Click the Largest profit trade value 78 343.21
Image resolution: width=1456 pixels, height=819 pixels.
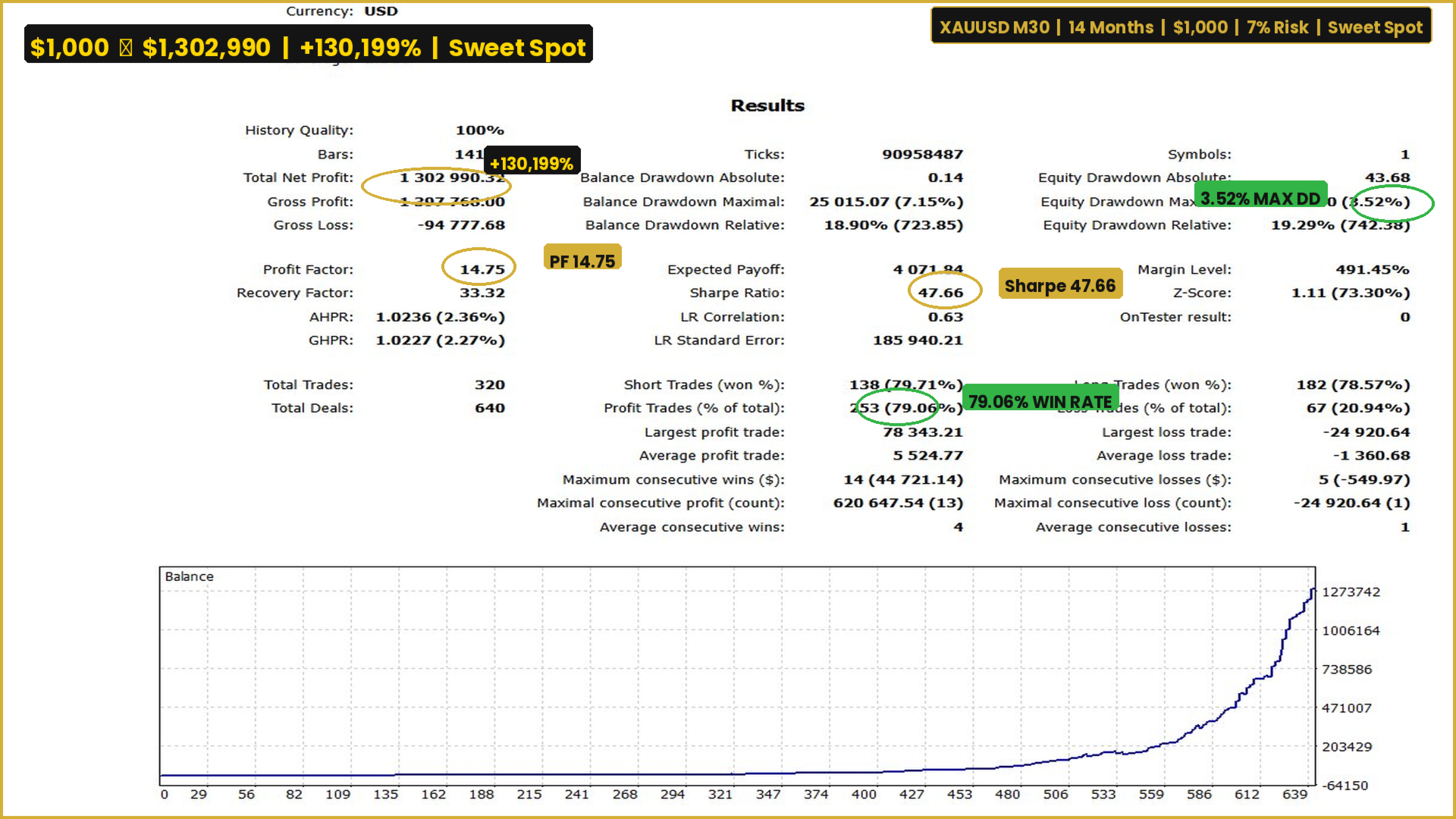point(922,431)
